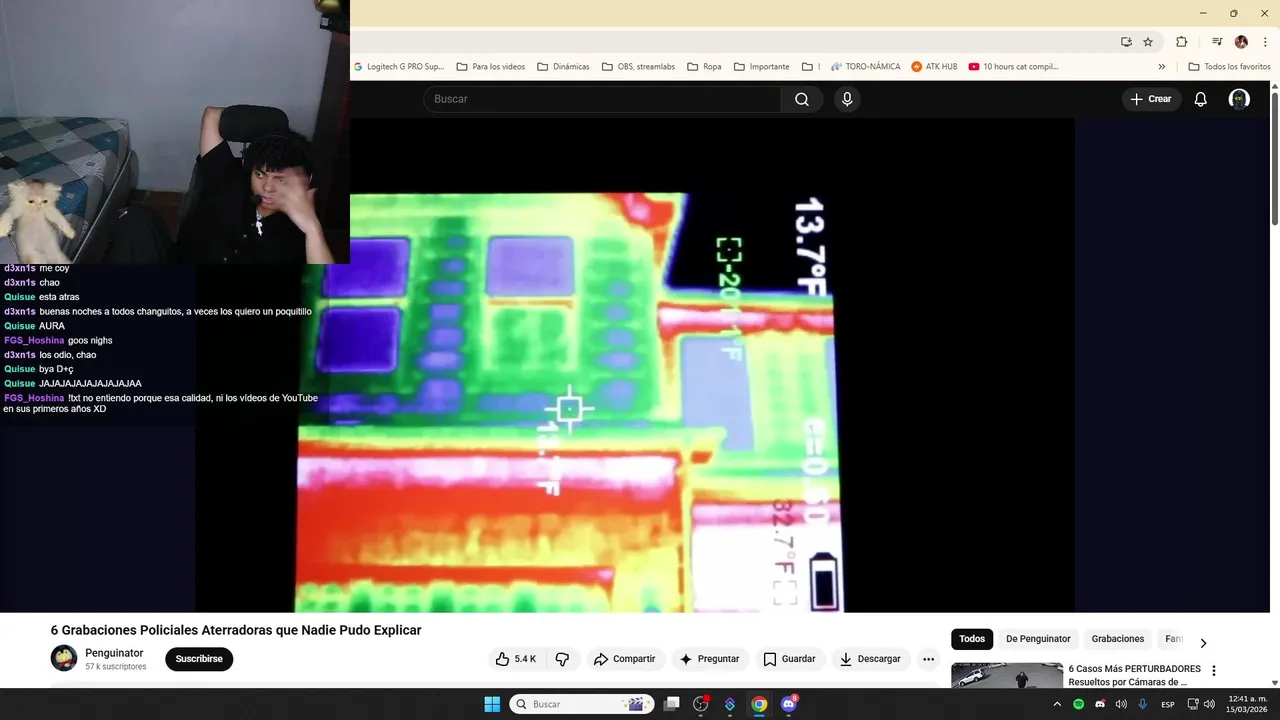Open the '6 Casos Más PERTURBADORES' video thumbnail

point(1007,676)
